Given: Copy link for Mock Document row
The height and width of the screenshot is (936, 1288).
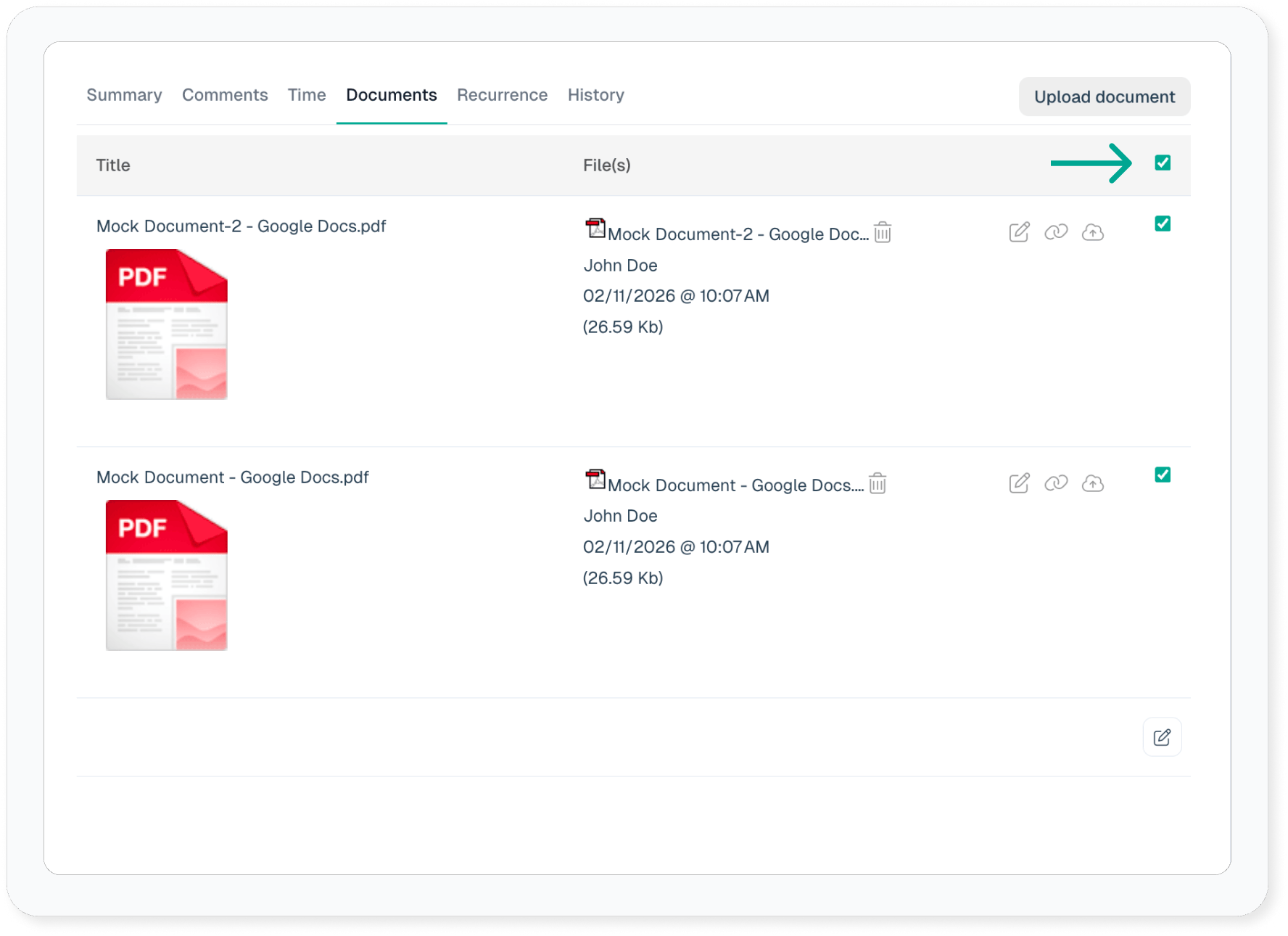Looking at the screenshot, I should click(1056, 483).
